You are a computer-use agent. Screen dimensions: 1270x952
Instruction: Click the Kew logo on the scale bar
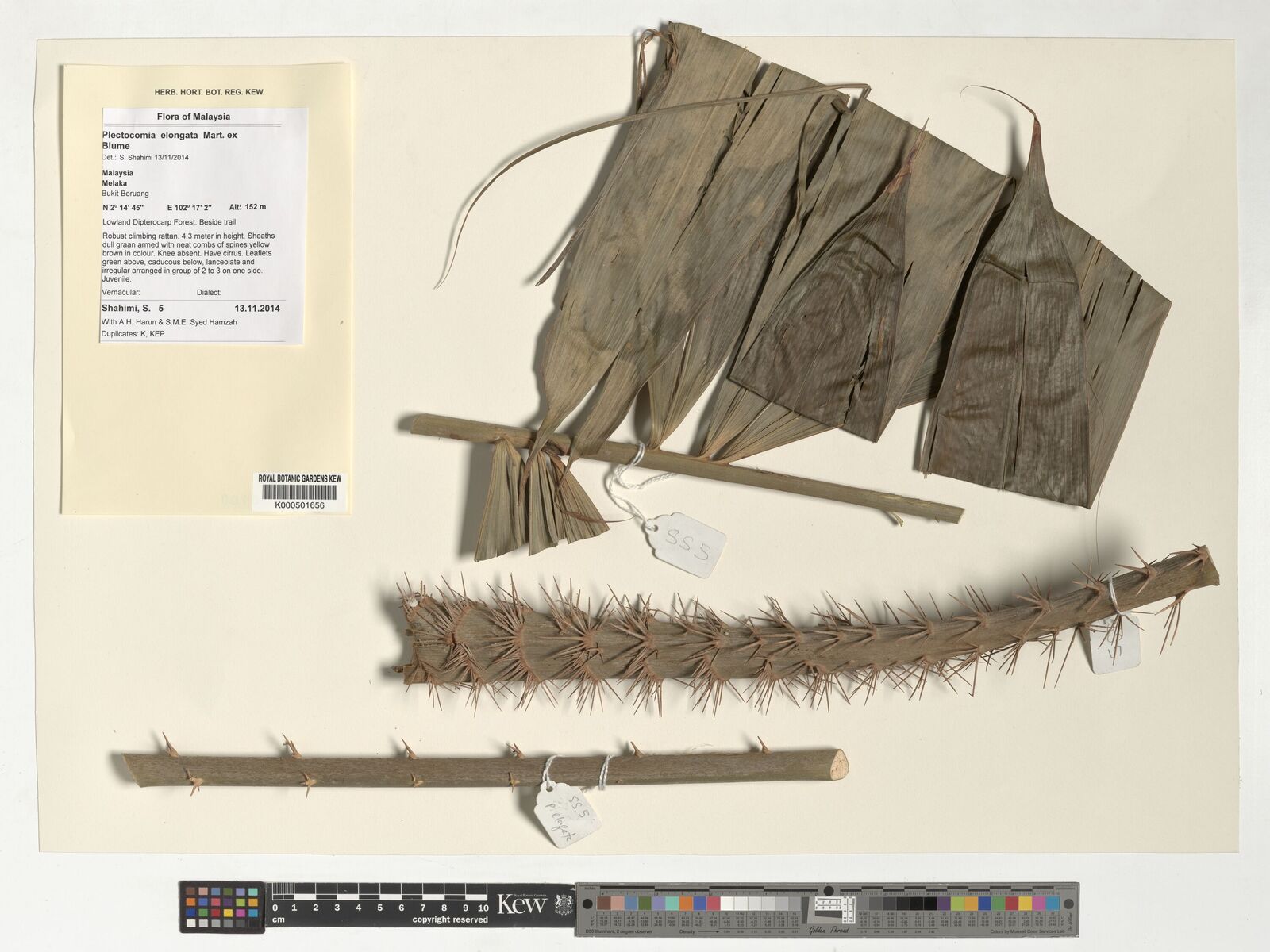pos(521,904)
